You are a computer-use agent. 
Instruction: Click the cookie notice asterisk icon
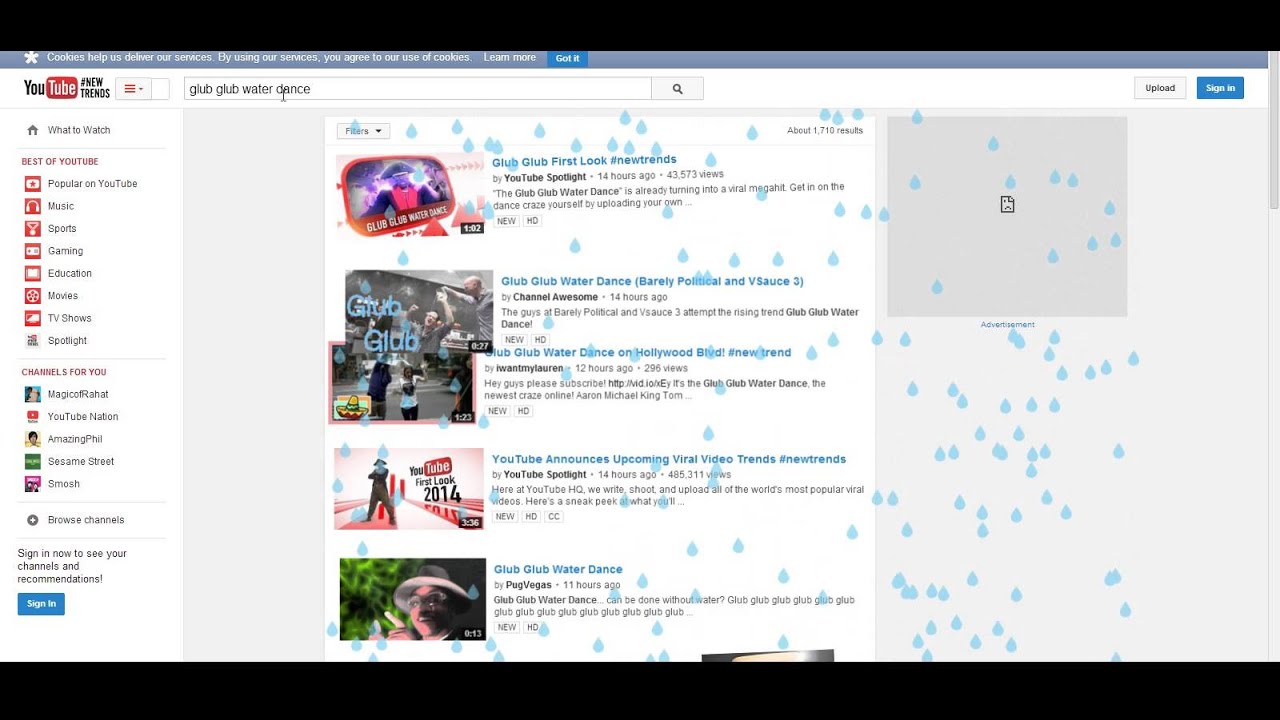pos(31,58)
